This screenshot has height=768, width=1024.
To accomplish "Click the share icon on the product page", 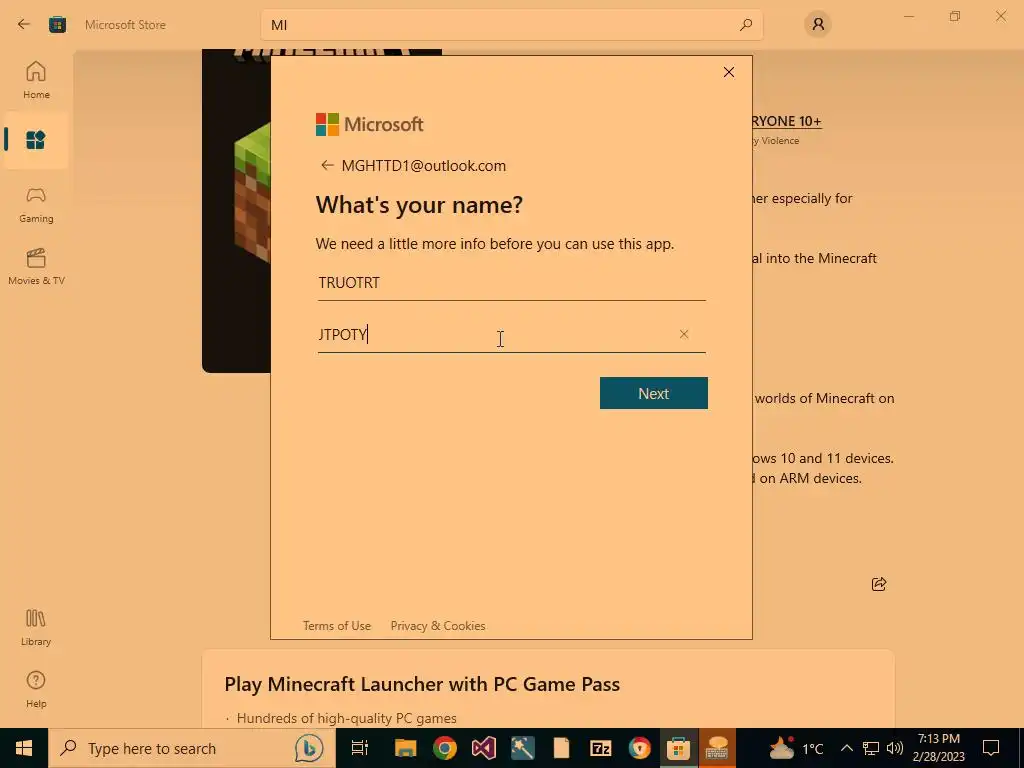I will pos(879,584).
